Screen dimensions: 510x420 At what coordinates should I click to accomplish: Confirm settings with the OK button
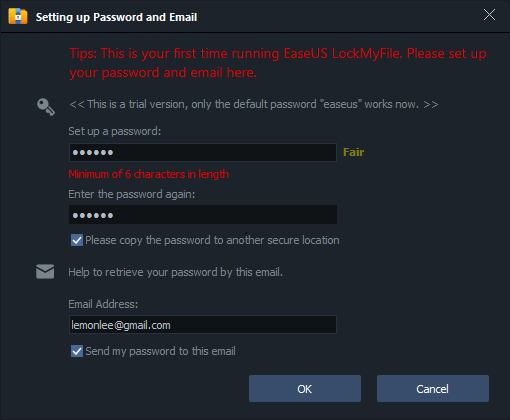[x=305, y=389]
